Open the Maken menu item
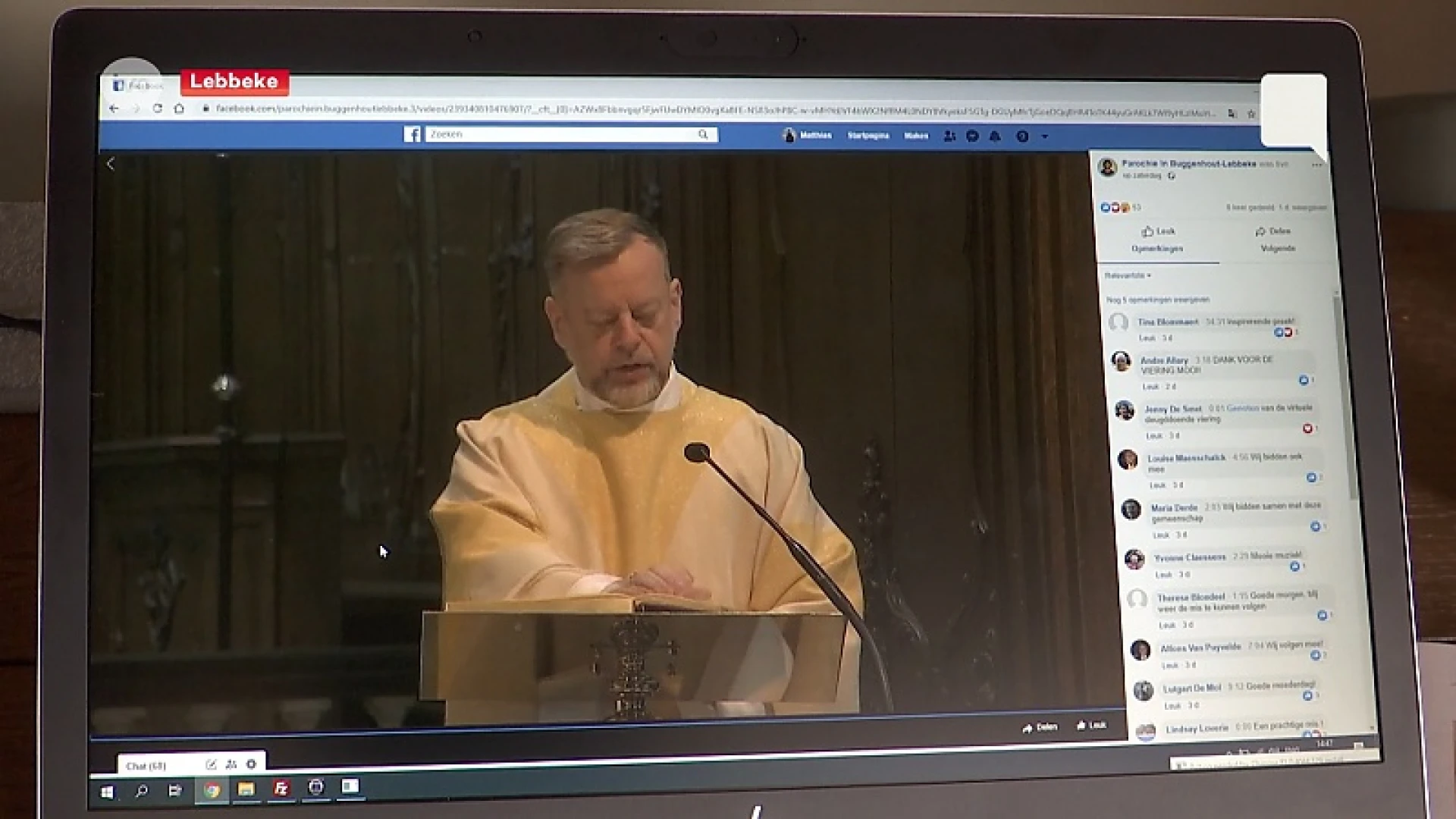 916,136
